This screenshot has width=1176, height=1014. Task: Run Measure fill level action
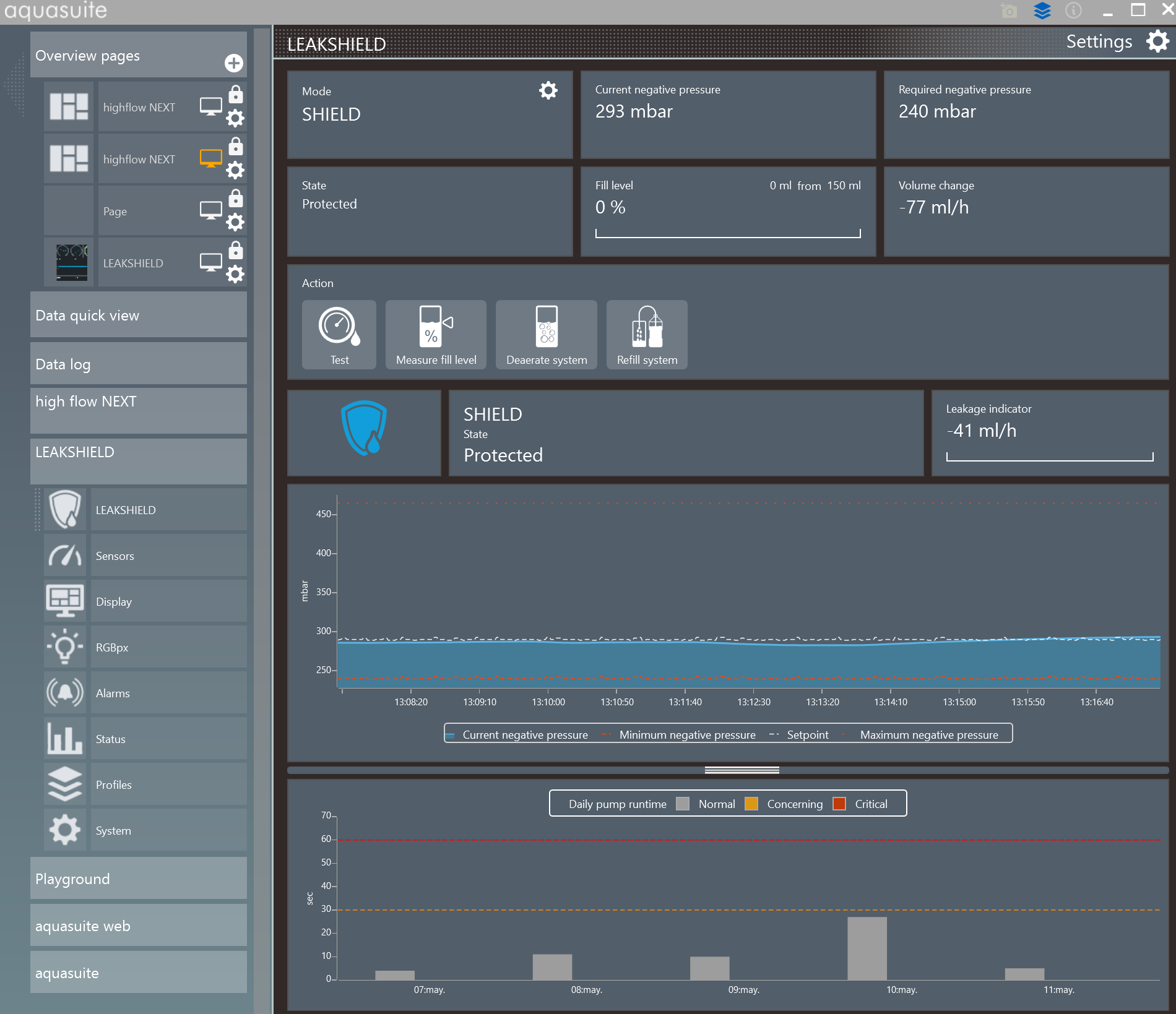pos(436,335)
